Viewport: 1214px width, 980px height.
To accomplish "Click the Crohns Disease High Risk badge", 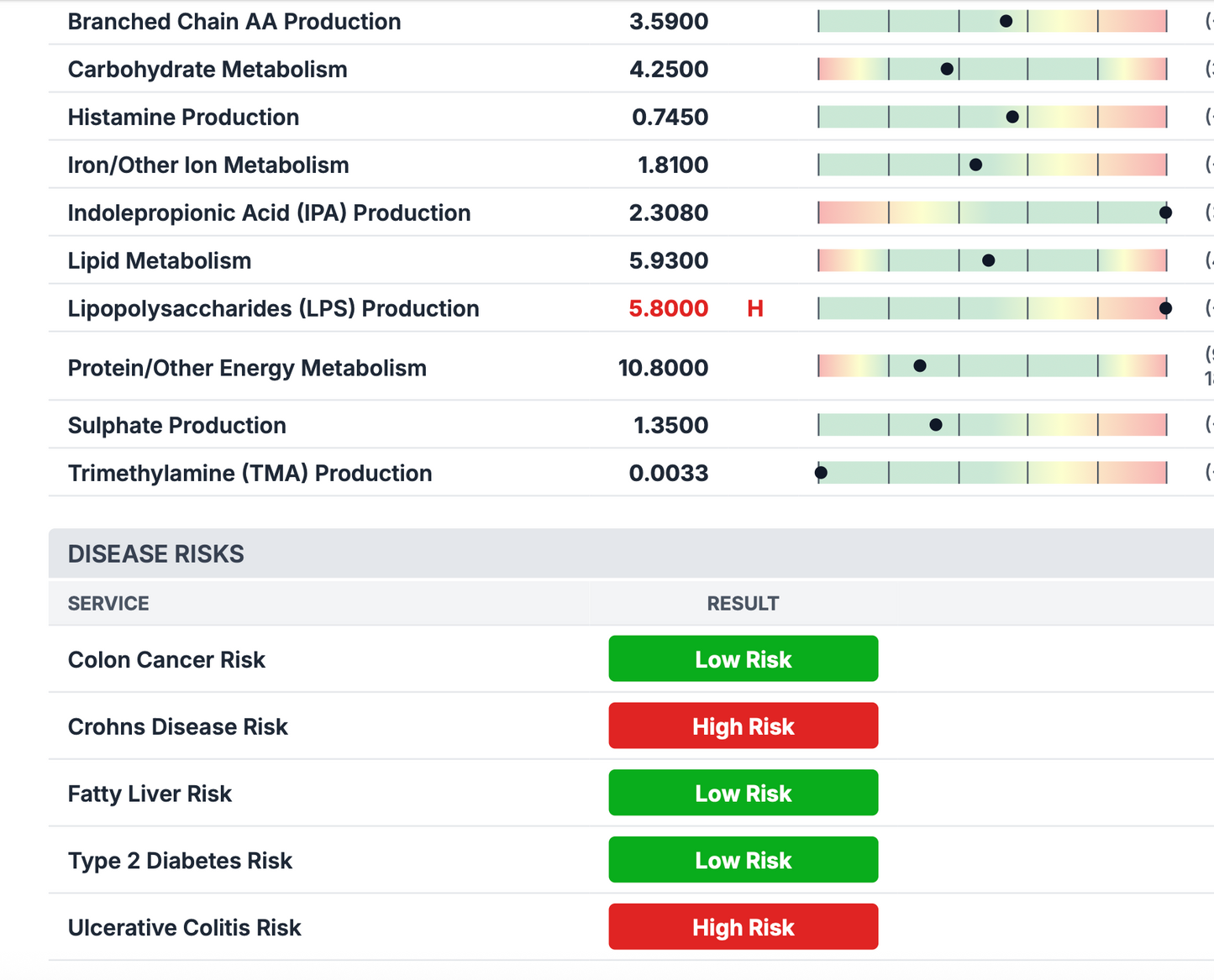I will [743, 726].
